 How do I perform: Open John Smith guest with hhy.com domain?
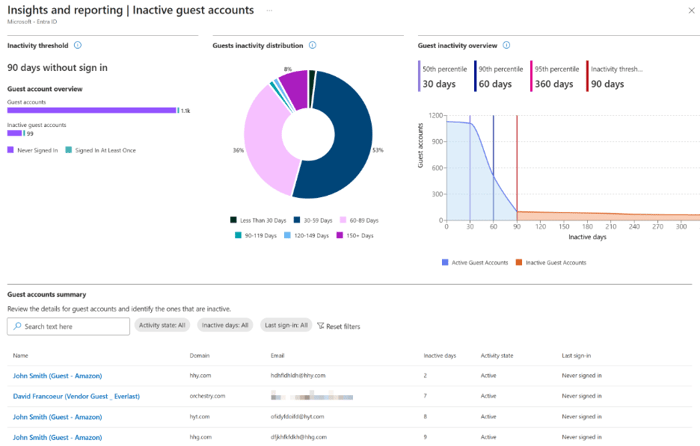point(58,376)
